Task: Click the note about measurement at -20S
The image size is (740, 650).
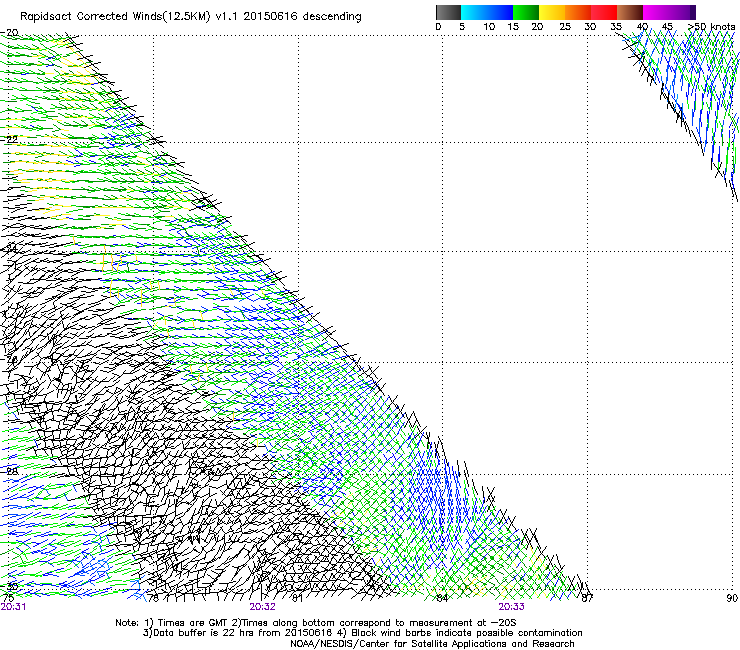Action: 374,623
